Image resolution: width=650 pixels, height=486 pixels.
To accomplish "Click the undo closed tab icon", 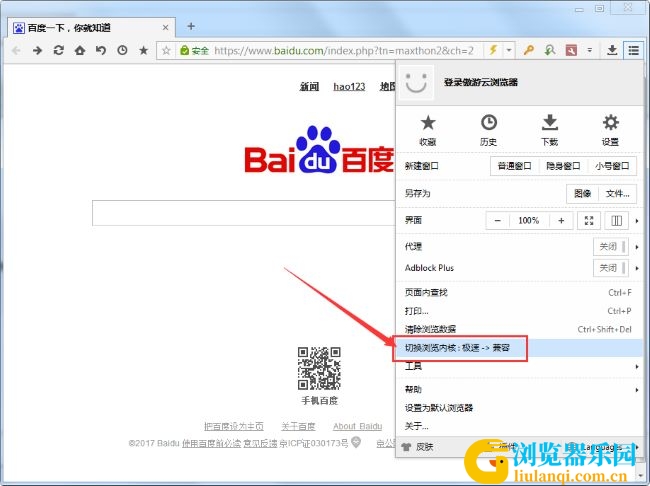I will pyautogui.click(x=101, y=51).
